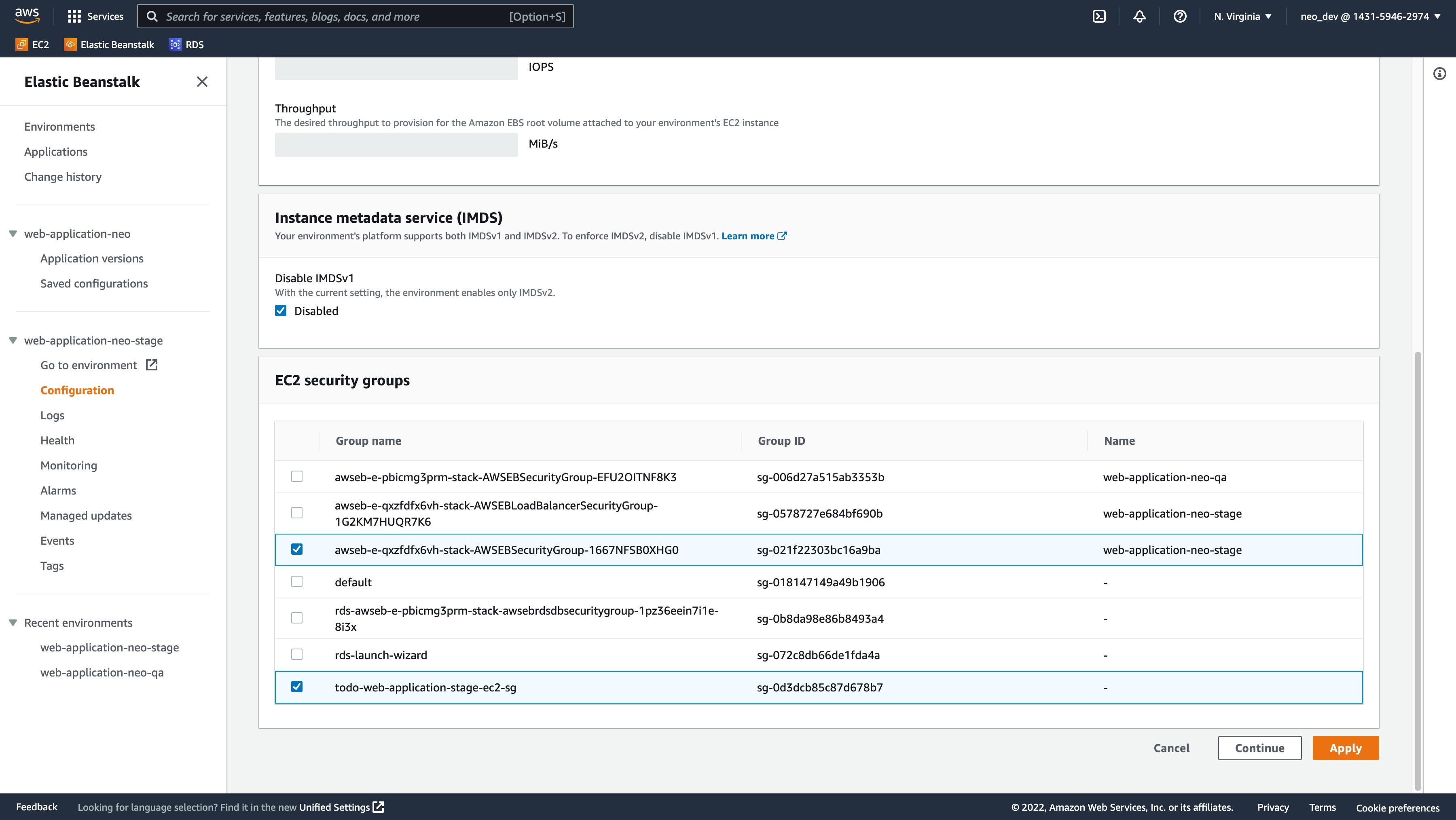Open Monitoring in the sidebar
Image resolution: width=1456 pixels, height=820 pixels.
[69, 466]
